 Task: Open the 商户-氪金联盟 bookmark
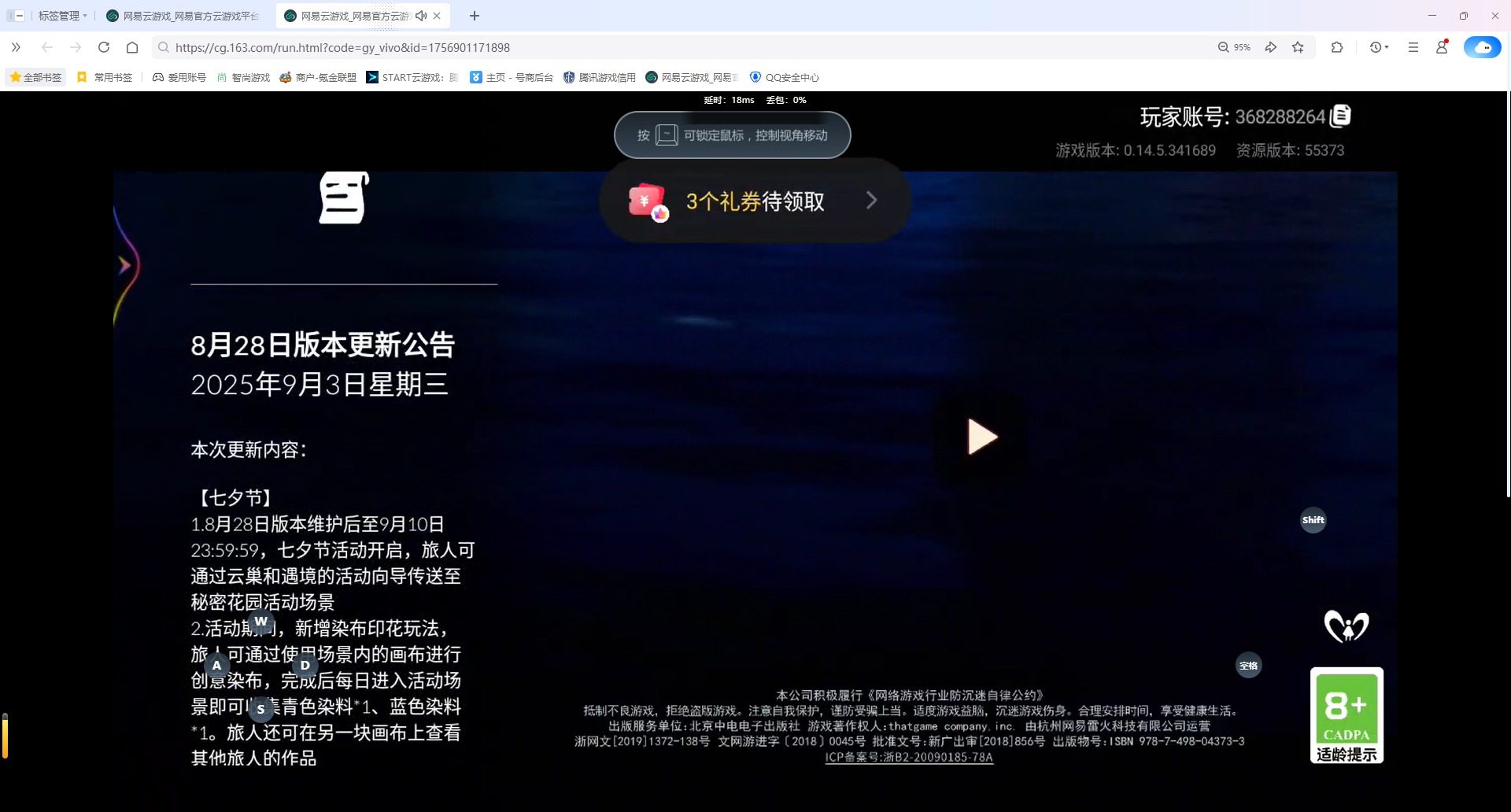318,77
